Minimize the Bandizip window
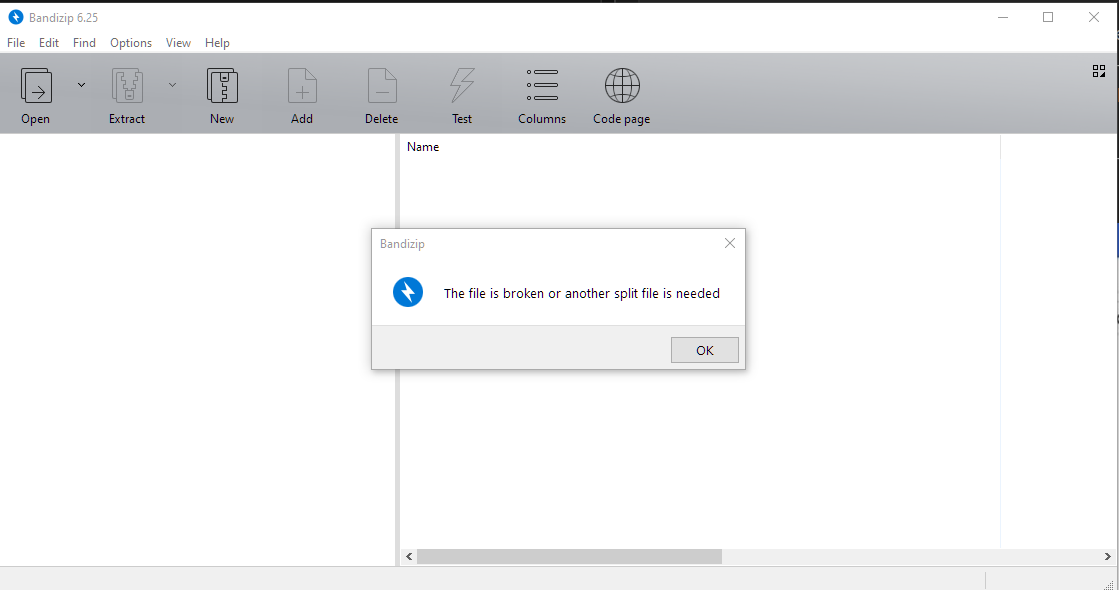 1003,17
